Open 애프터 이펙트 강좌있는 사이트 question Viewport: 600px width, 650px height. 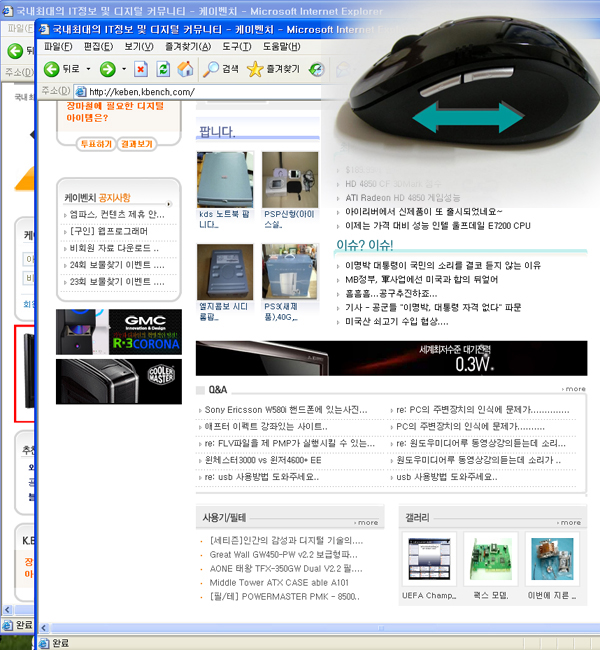[266, 427]
